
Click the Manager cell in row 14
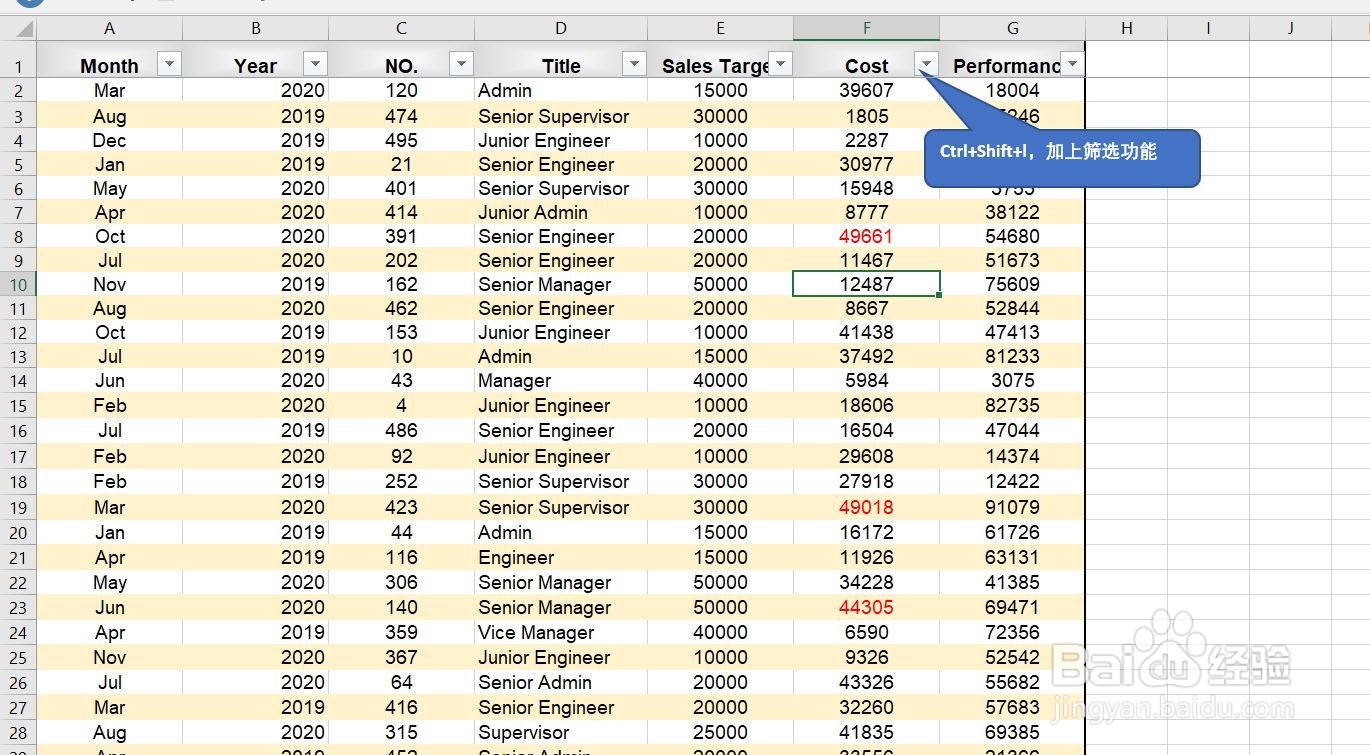561,380
